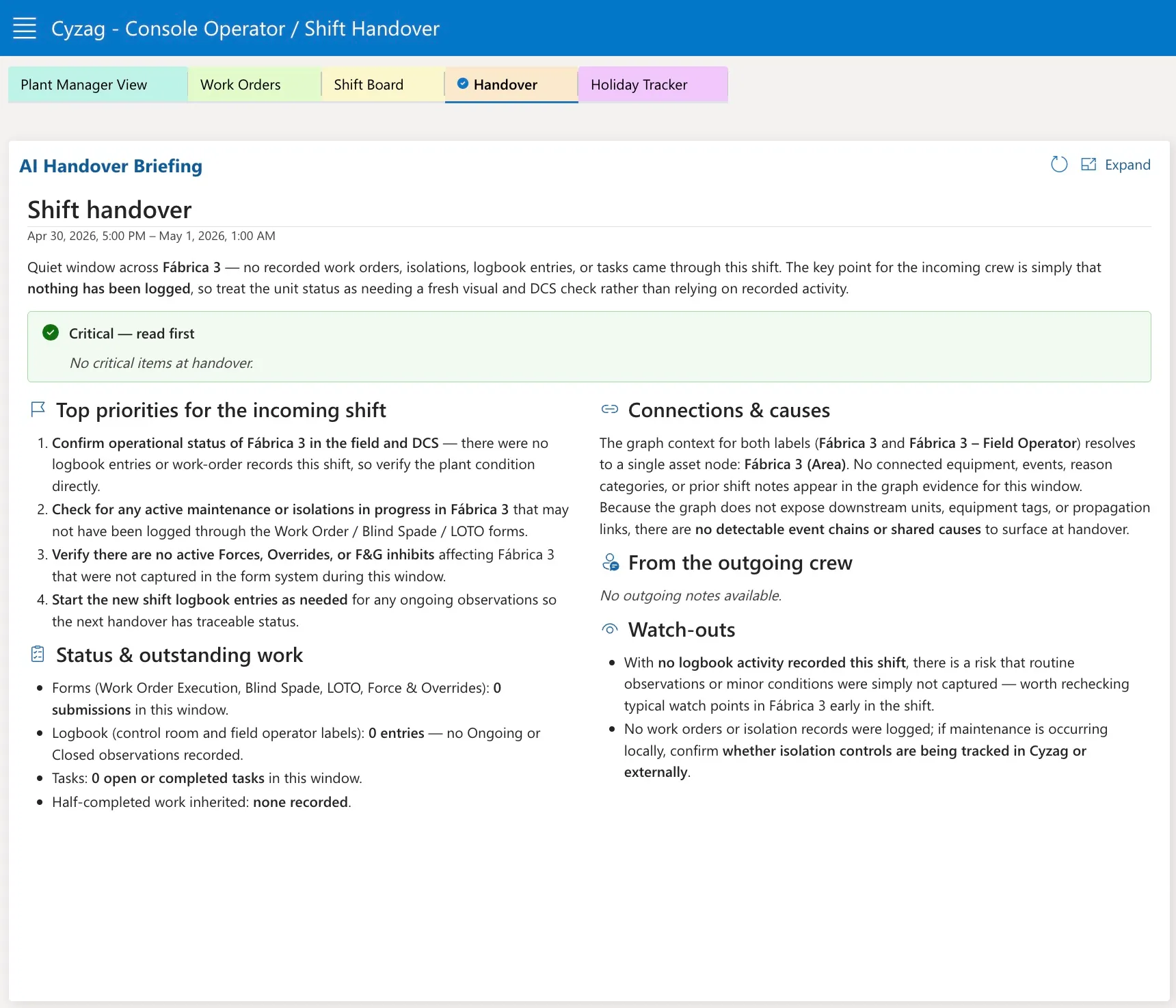Select the Shift Board tab
The image size is (1176, 1008).
383,85
